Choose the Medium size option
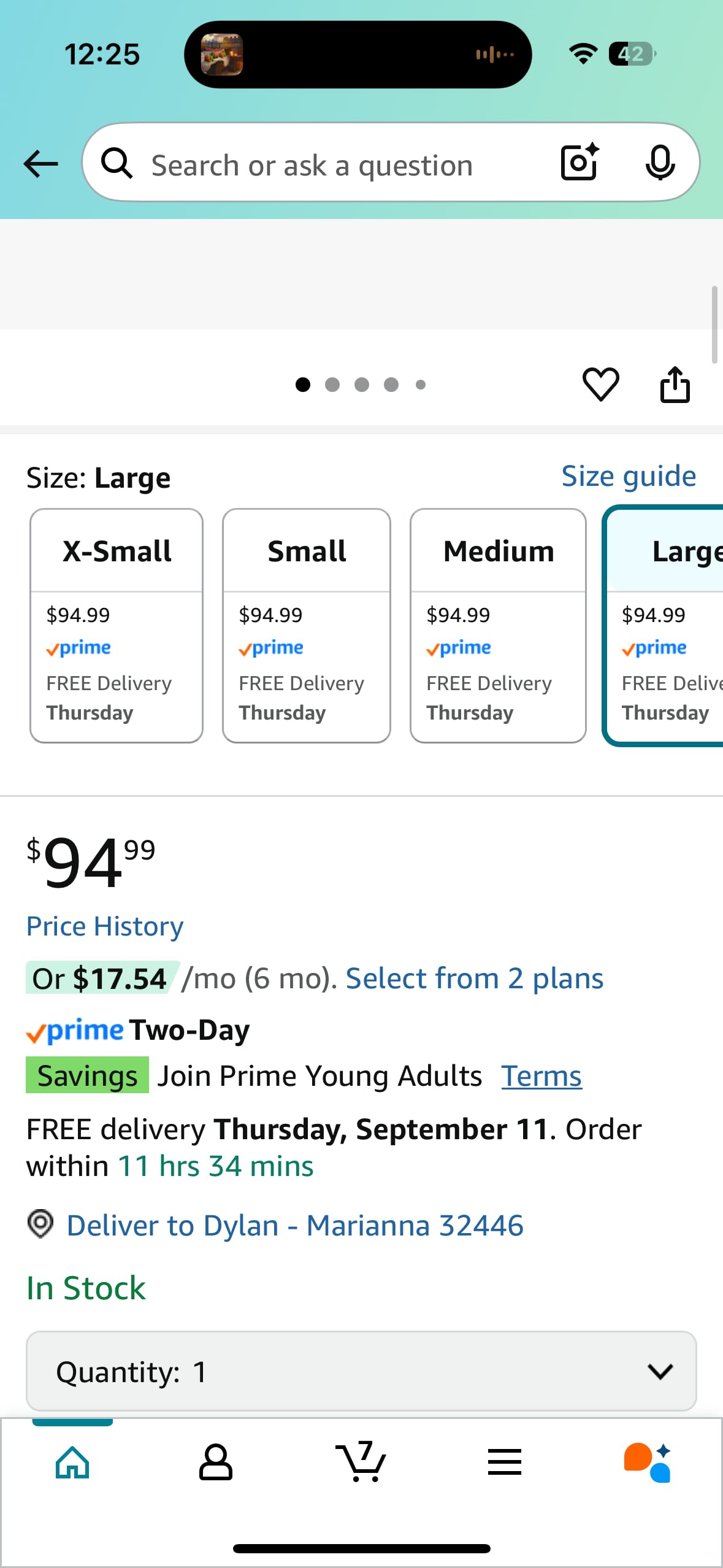723x1568 pixels. coord(498,625)
